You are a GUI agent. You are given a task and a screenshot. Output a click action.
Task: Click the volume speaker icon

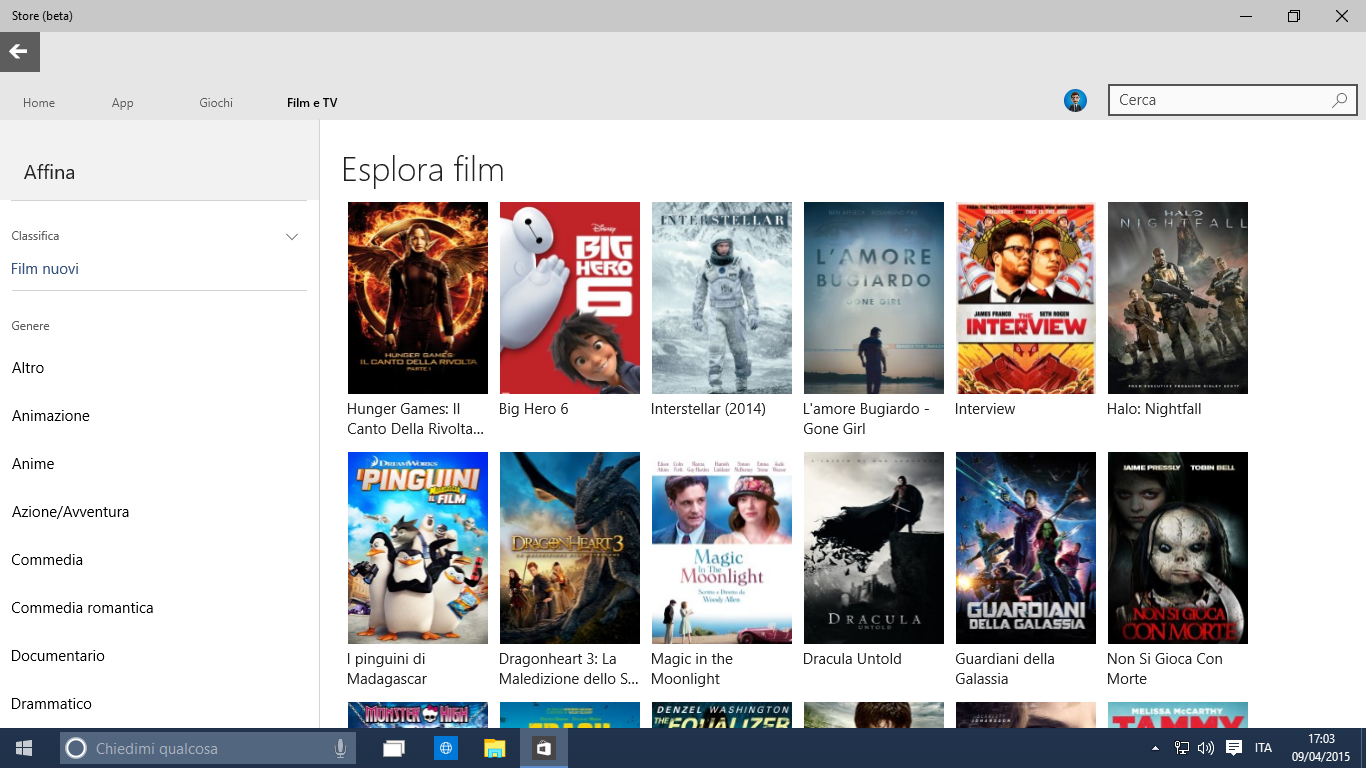(1206, 748)
